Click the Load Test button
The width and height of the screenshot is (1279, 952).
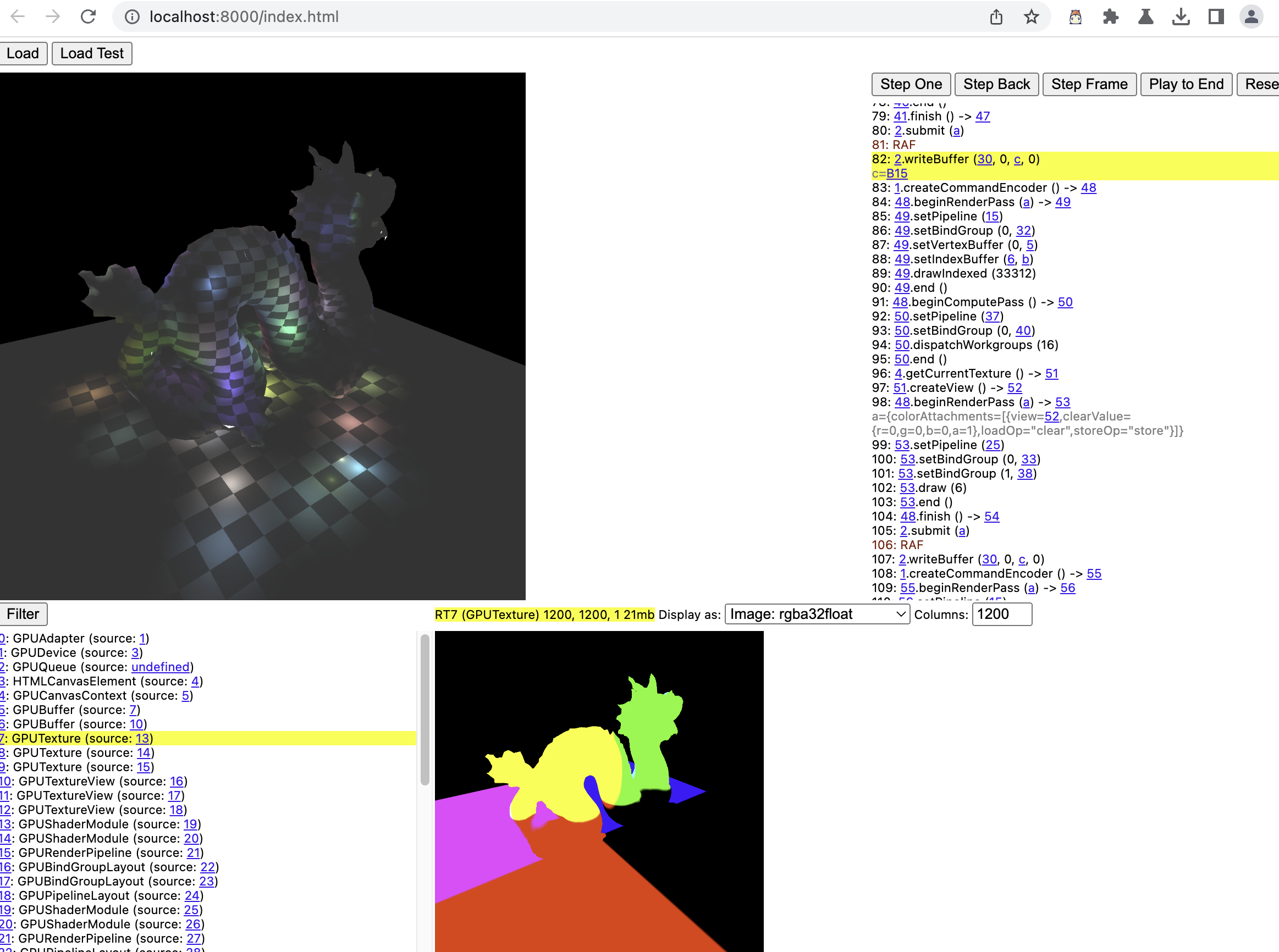pos(92,54)
